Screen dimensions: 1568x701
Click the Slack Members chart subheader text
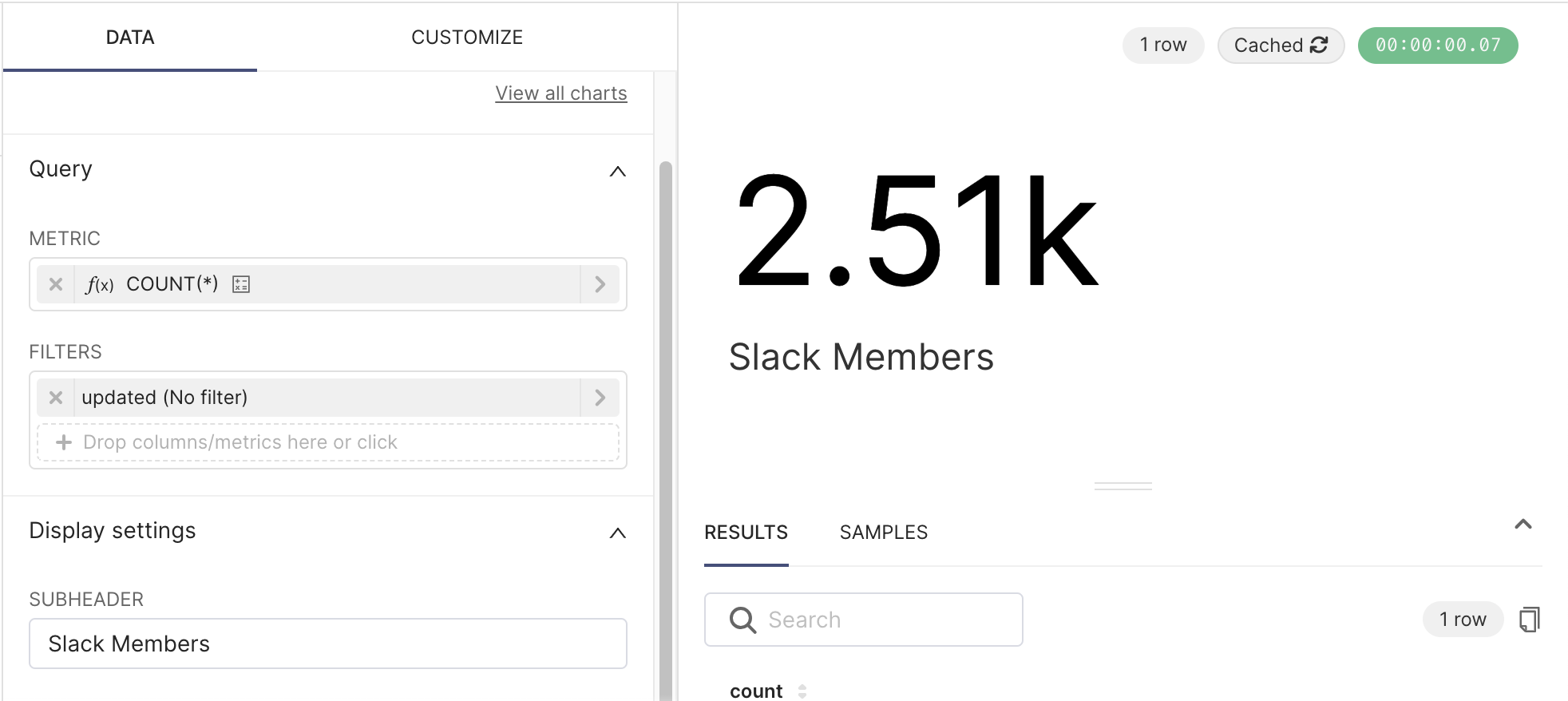pyautogui.click(x=861, y=357)
